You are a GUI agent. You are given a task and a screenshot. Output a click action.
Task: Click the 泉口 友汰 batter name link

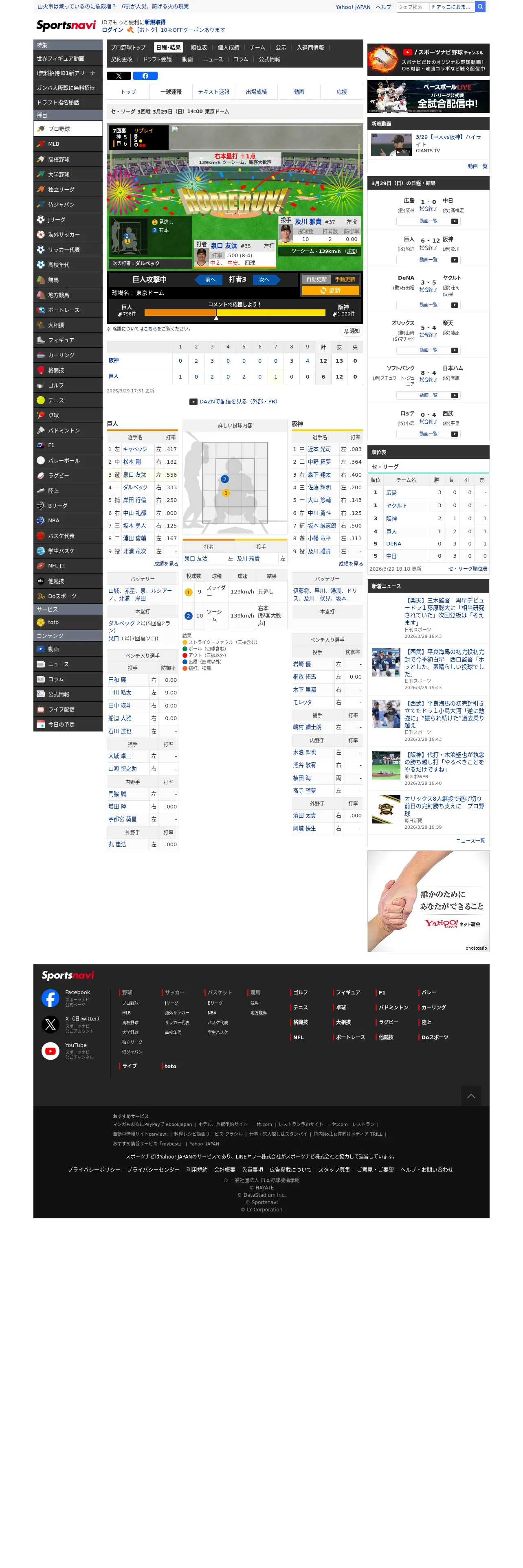(224, 246)
